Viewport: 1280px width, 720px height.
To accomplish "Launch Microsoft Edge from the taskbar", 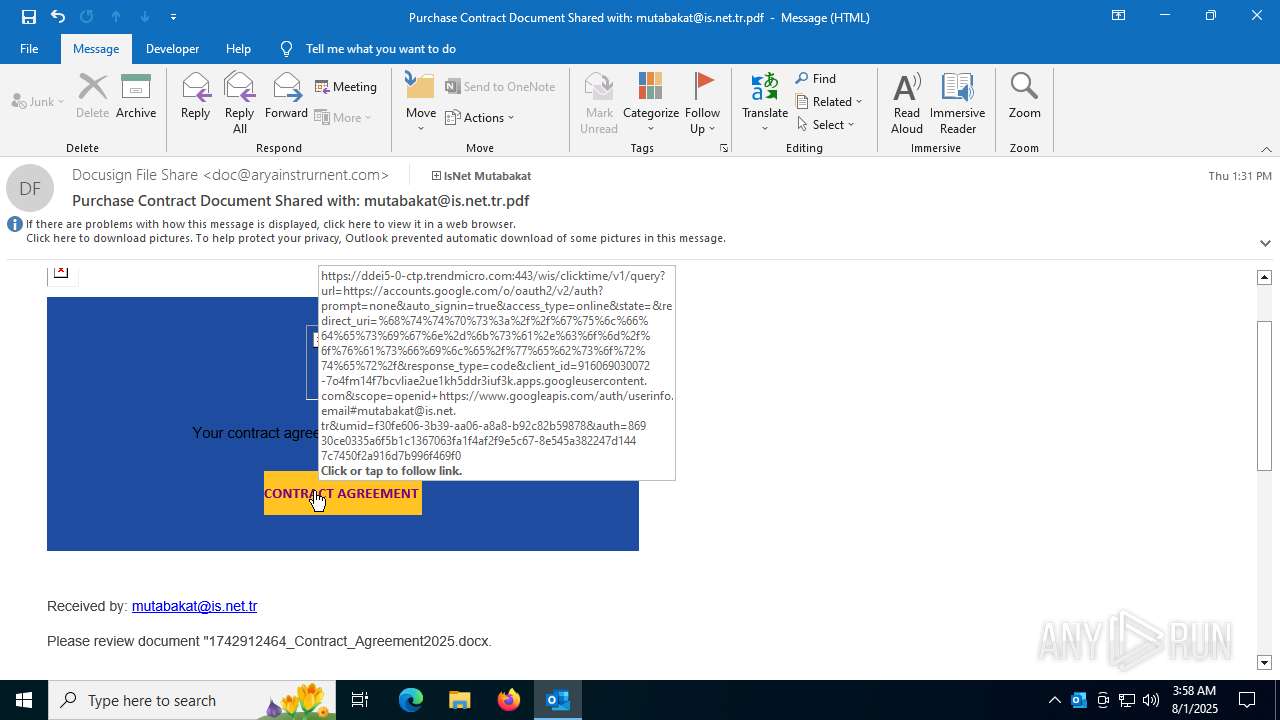I will (x=411, y=700).
